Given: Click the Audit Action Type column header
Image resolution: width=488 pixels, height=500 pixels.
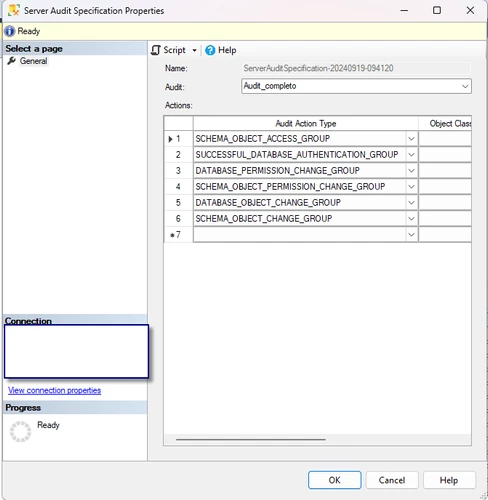Looking at the screenshot, I should 306,124.
